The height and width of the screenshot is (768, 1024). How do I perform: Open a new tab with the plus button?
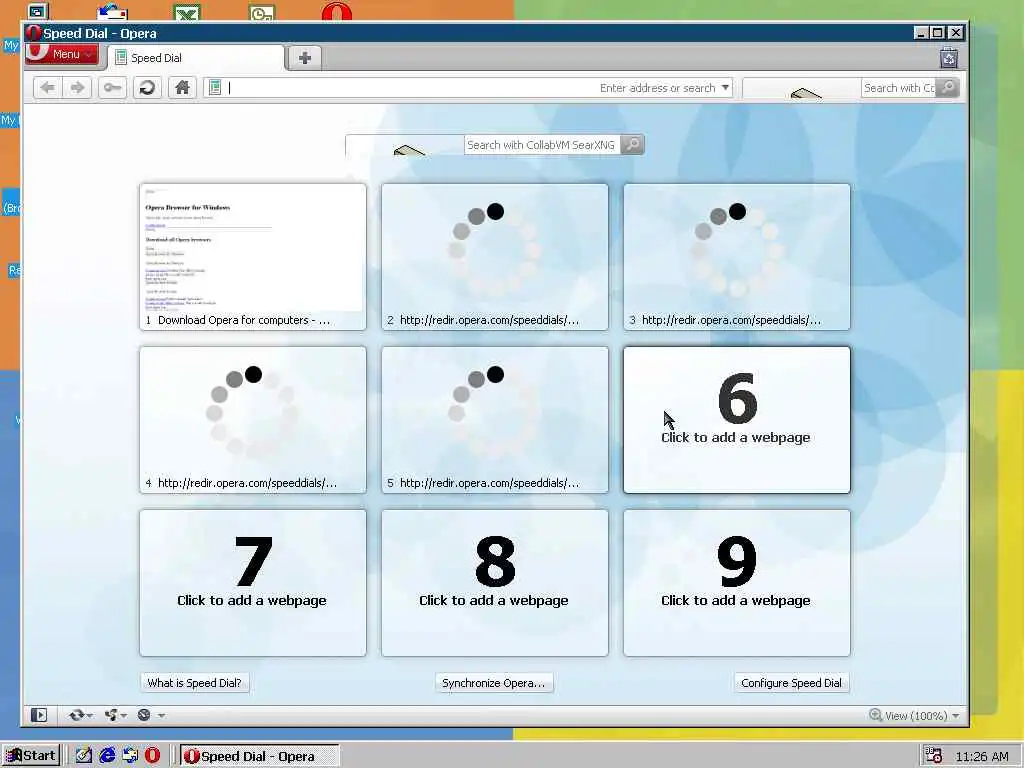(304, 57)
